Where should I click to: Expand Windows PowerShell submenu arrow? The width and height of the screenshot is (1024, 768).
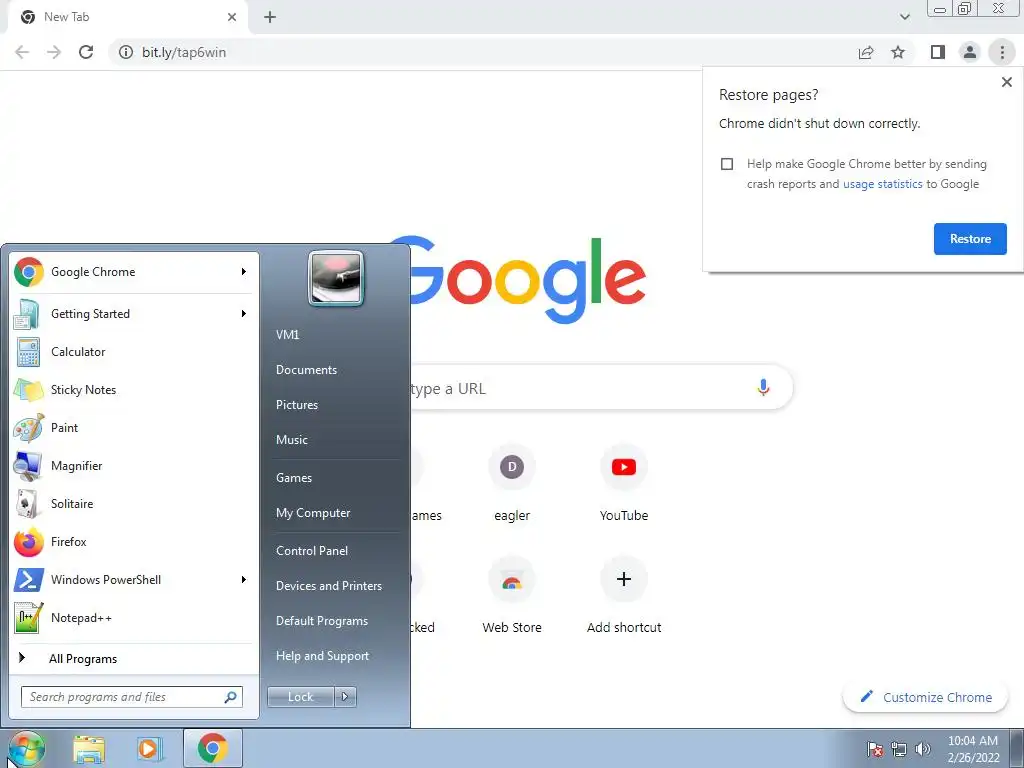[244, 580]
